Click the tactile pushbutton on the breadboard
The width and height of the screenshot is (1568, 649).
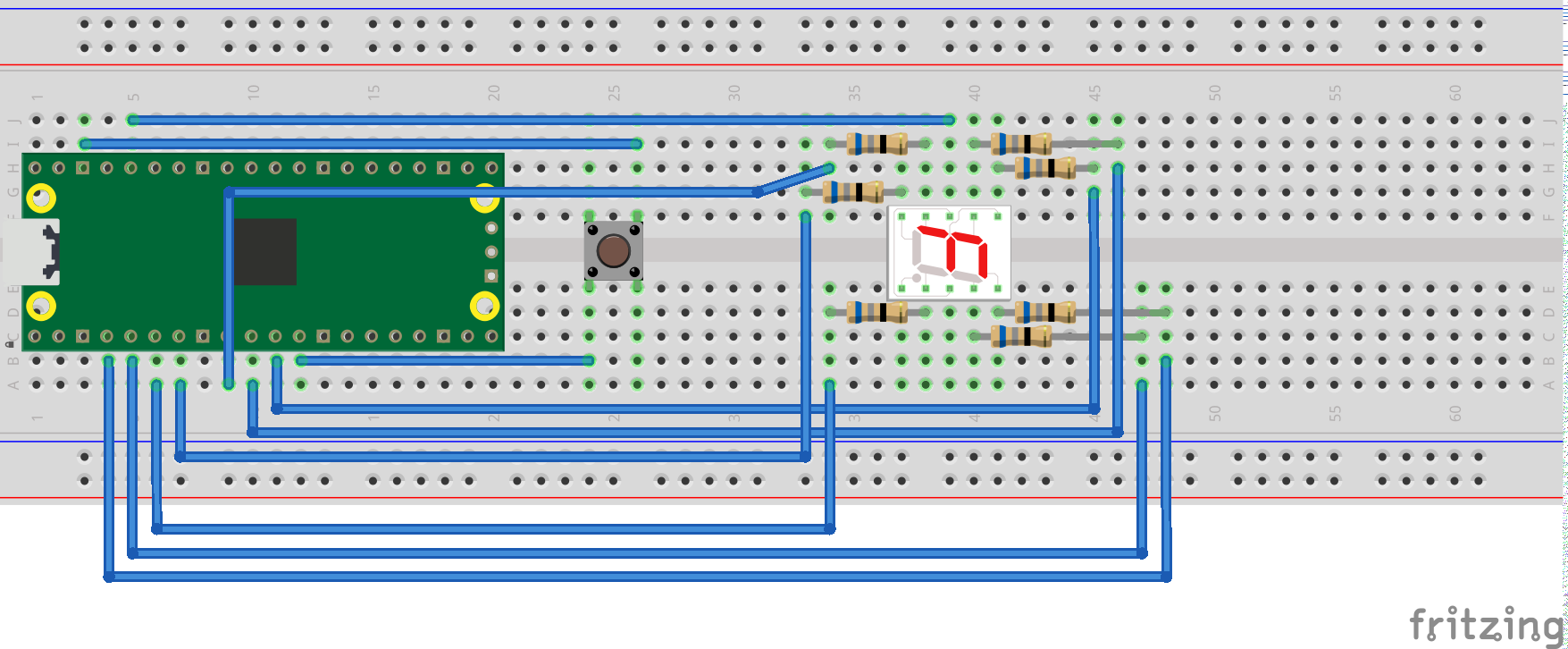pos(613,251)
